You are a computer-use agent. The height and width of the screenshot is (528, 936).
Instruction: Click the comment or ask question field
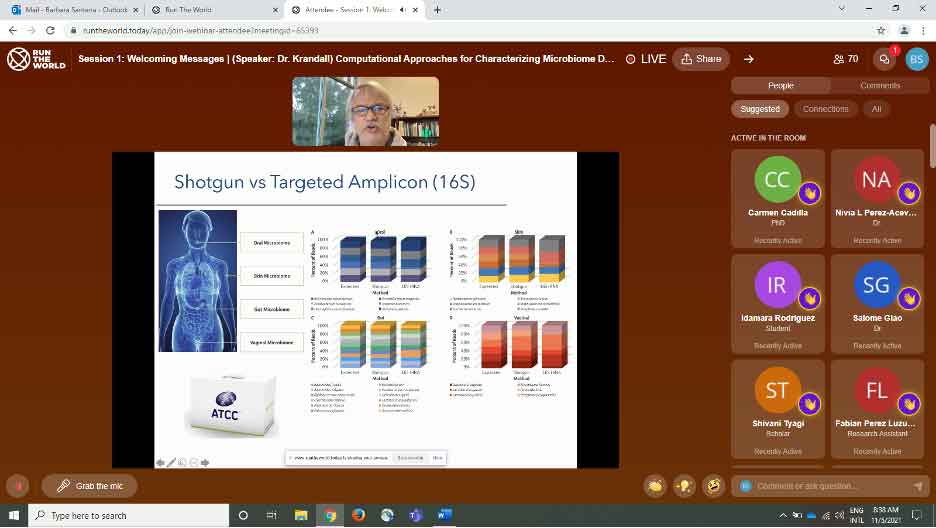pyautogui.click(x=830, y=486)
